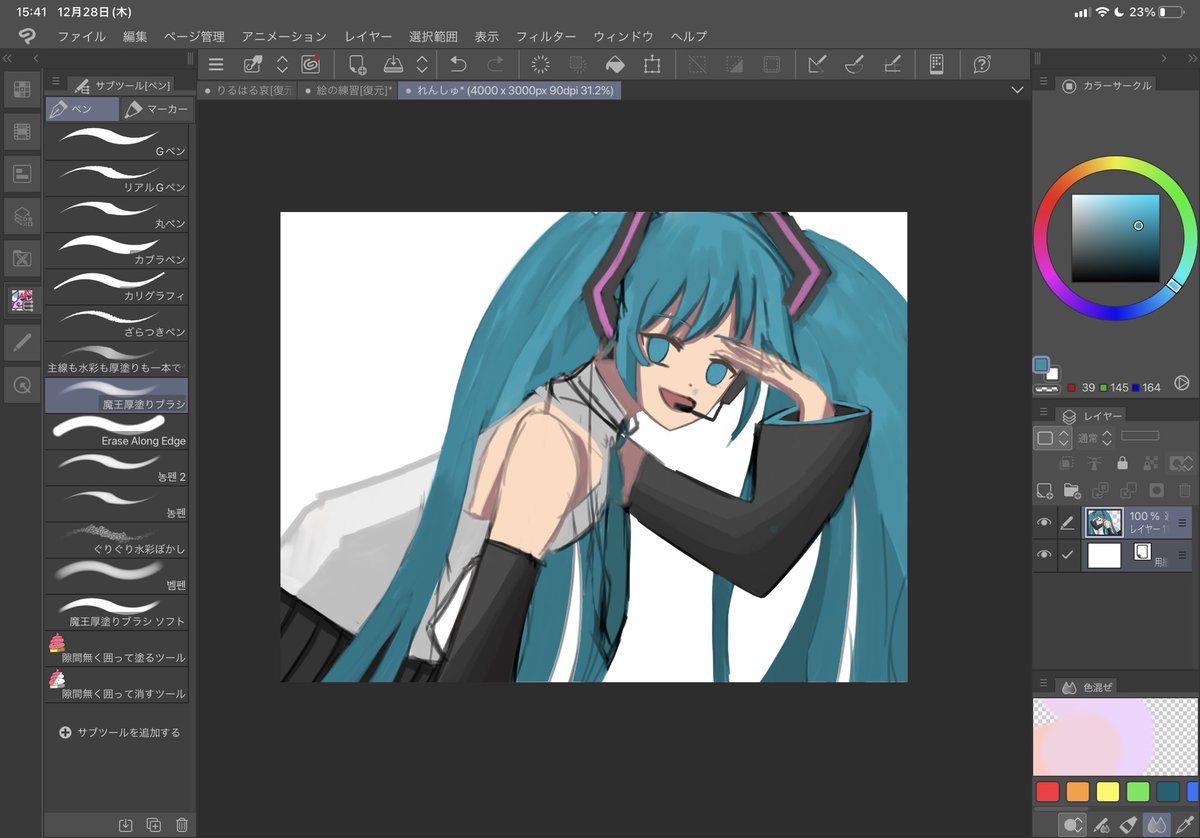Hide the レイヤー1 layer with eye icon
The width and height of the screenshot is (1200, 838).
(1044, 522)
